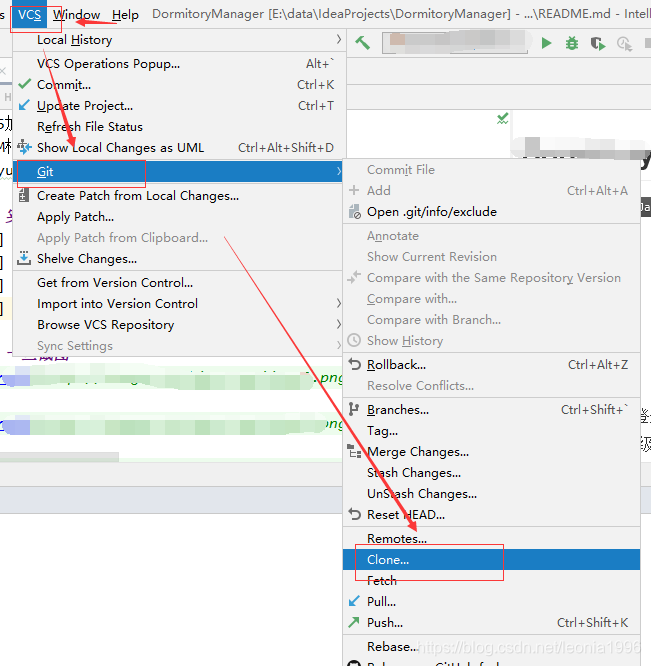Click Run with Coverage icon
651x666 pixels.
(597, 43)
